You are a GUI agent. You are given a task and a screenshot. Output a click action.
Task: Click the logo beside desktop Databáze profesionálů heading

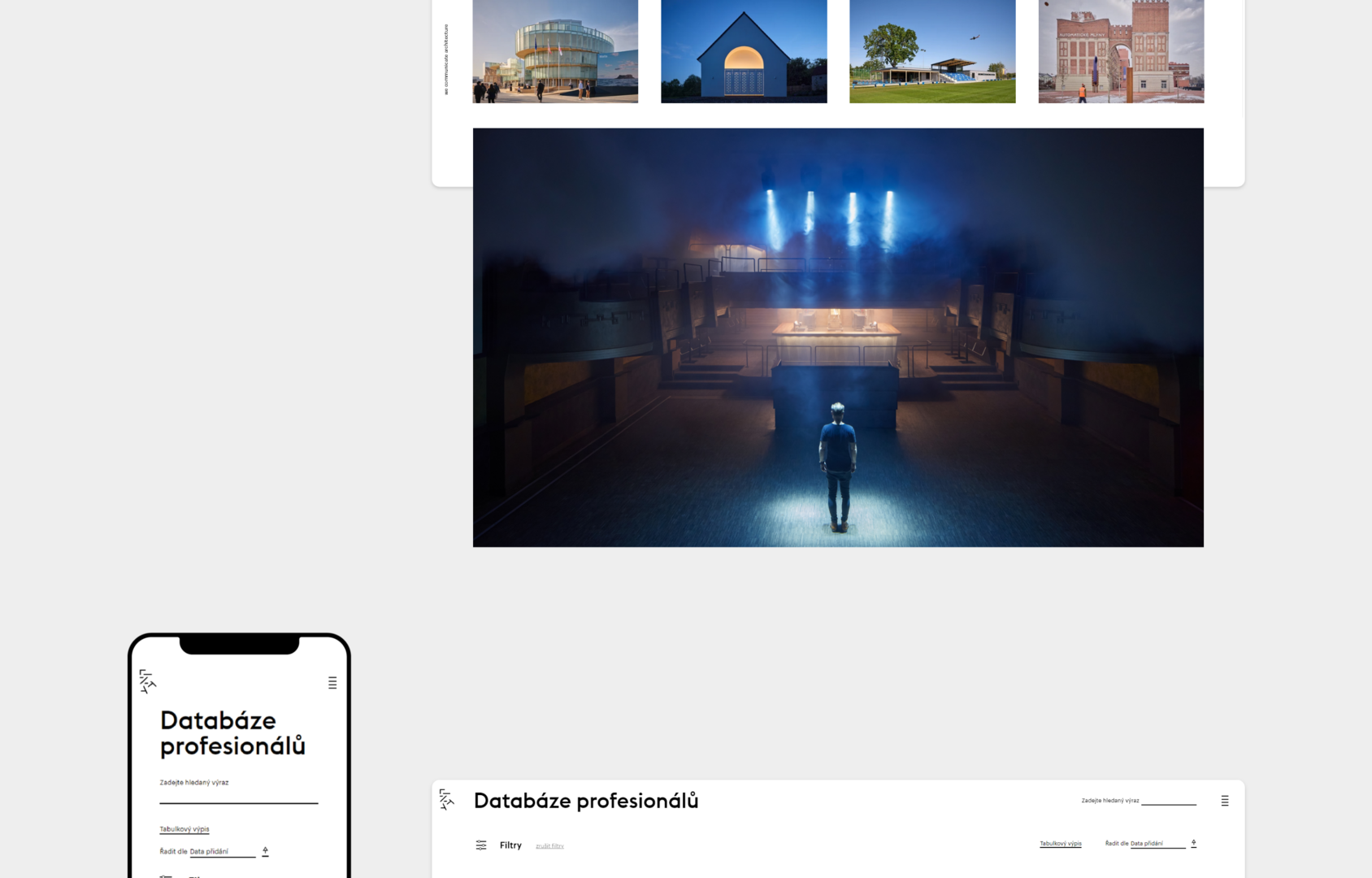(446, 799)
